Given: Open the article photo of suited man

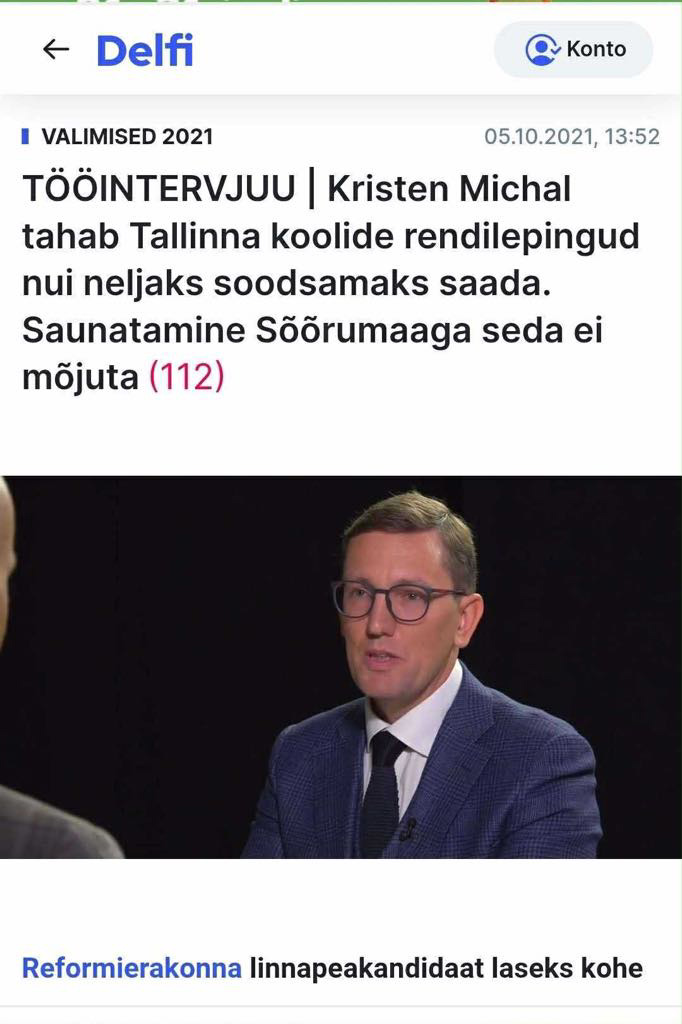Looking at the screenshot, I should (341, 667).
